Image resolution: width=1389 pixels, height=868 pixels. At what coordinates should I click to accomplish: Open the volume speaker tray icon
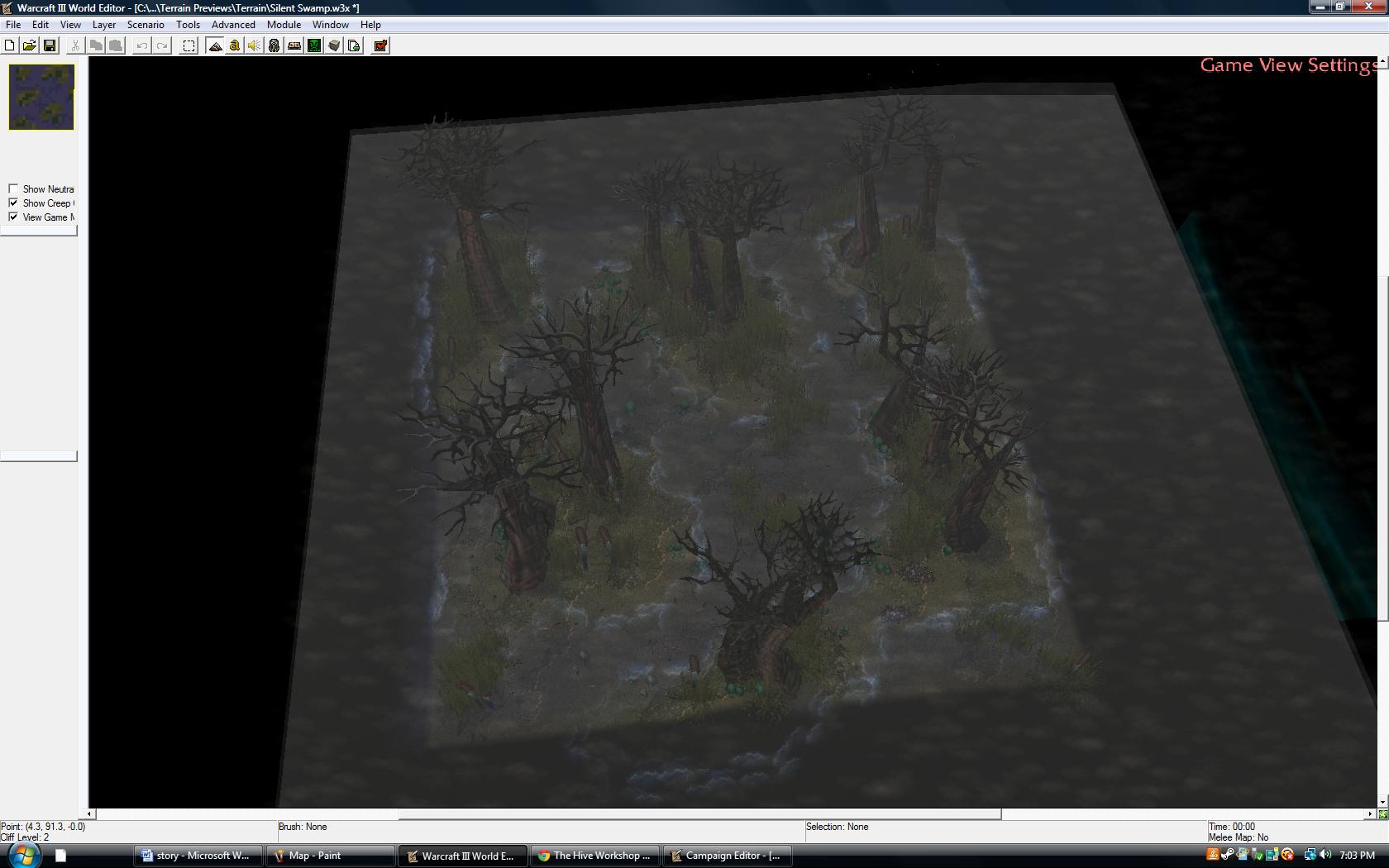pyautogui.click(x=1326, y=855)
